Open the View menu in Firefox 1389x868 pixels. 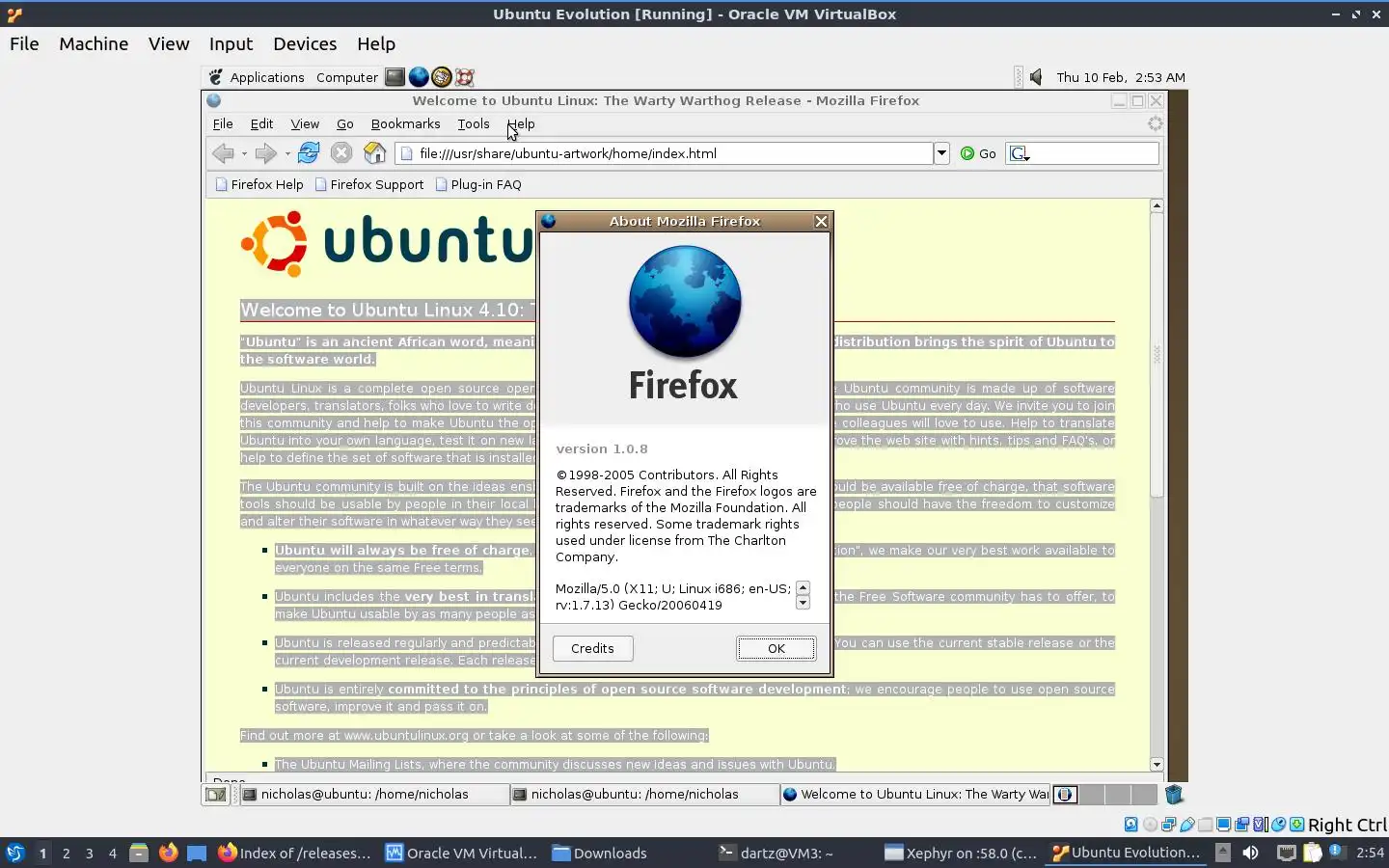[x=305, y=123]
